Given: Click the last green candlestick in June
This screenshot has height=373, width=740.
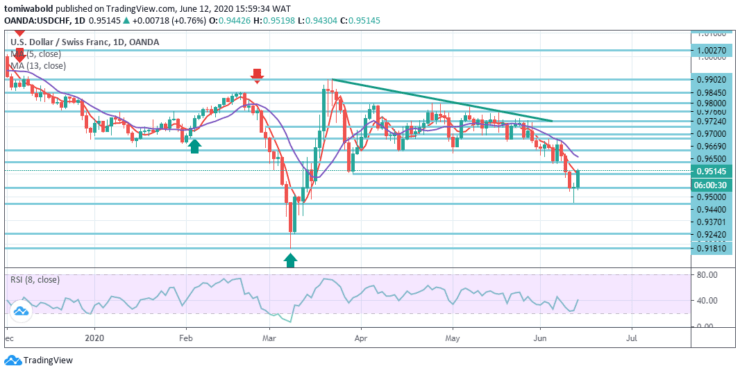Looking at the screenshot, I should coord(578,179).
